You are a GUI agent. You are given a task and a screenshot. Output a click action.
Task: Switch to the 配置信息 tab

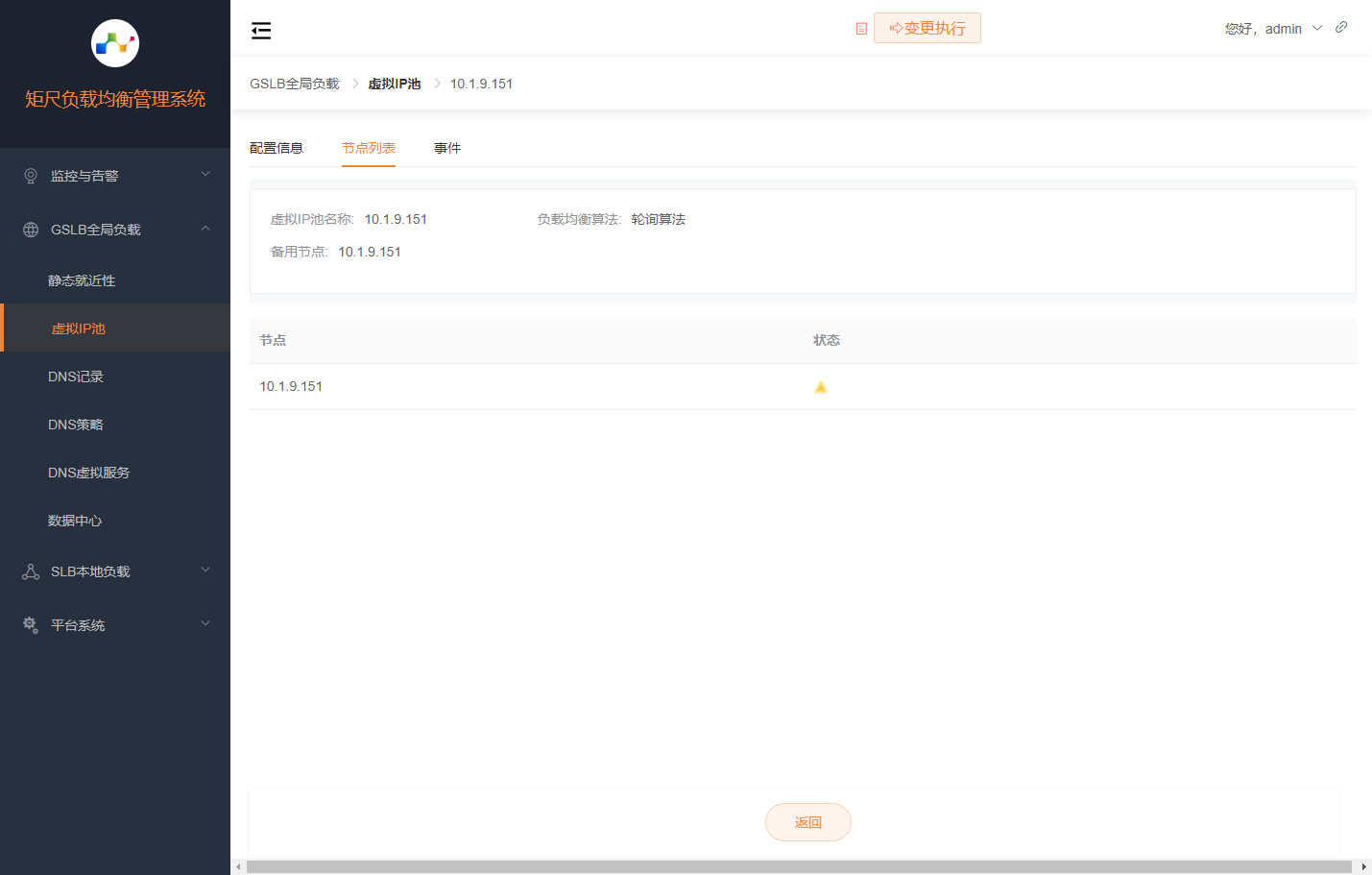click(277, 148)
